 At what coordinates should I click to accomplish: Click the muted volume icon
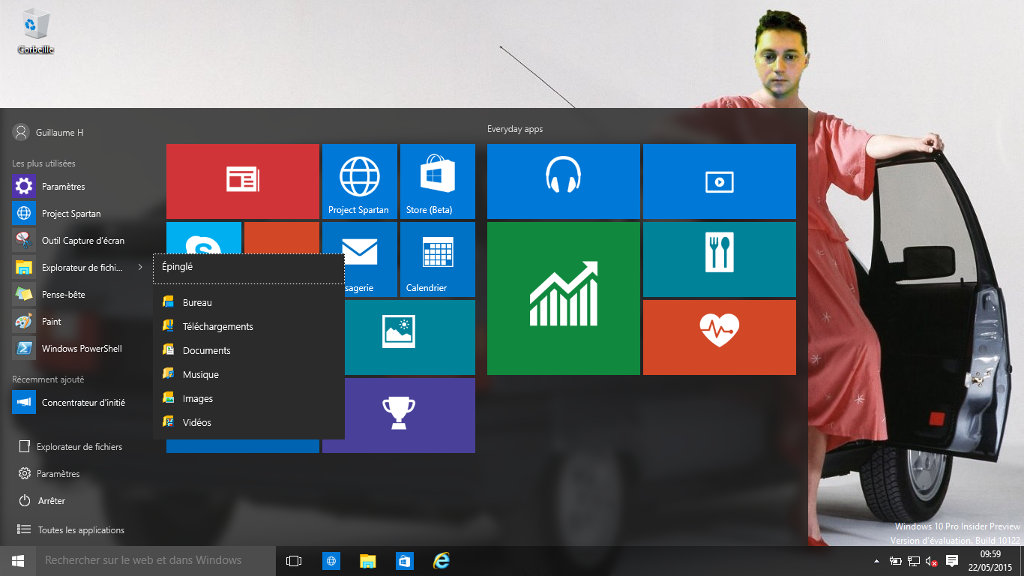932,561
